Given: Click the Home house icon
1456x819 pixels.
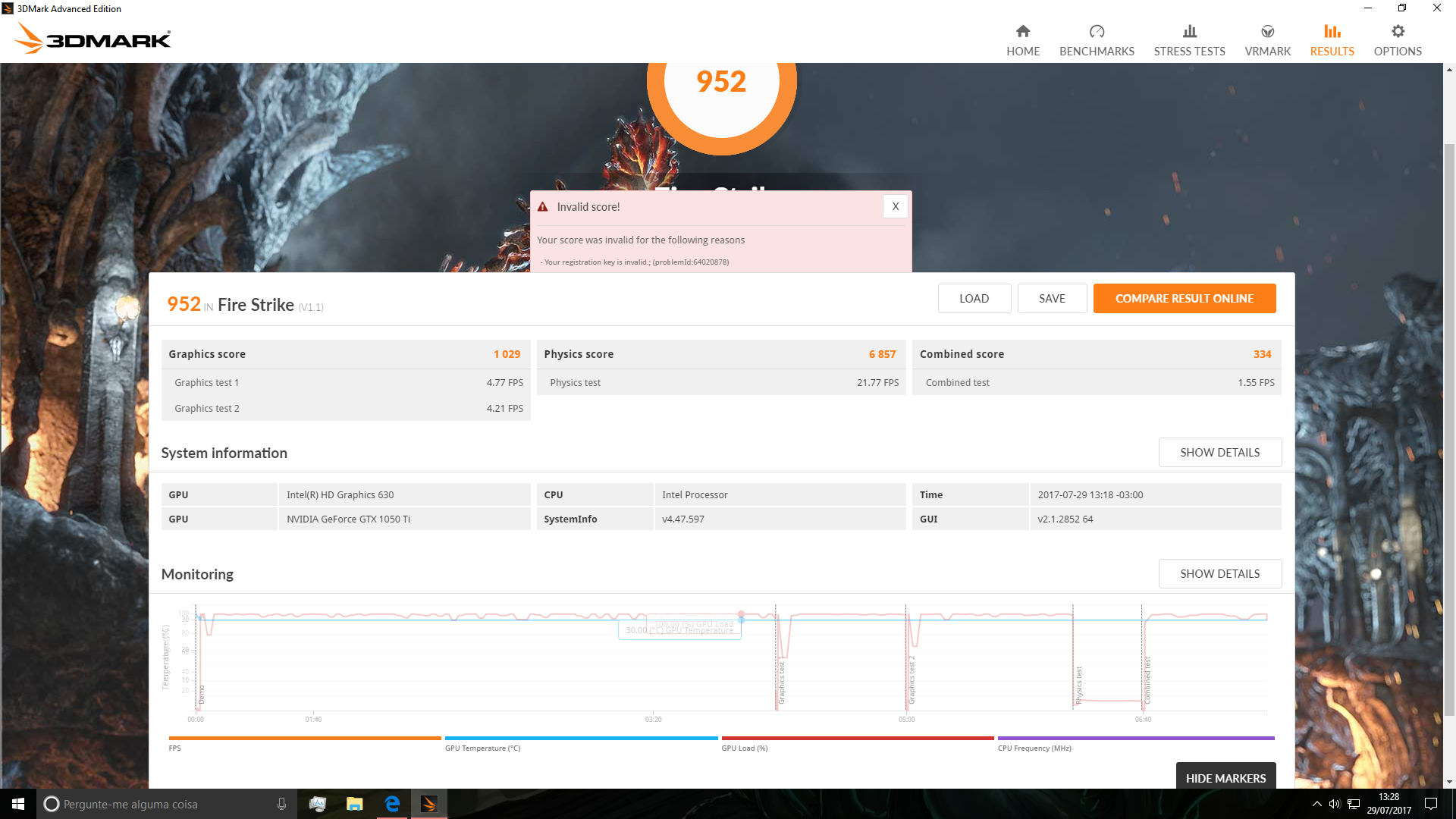Looking at the screenshot, I should [x=1023, y=31].
